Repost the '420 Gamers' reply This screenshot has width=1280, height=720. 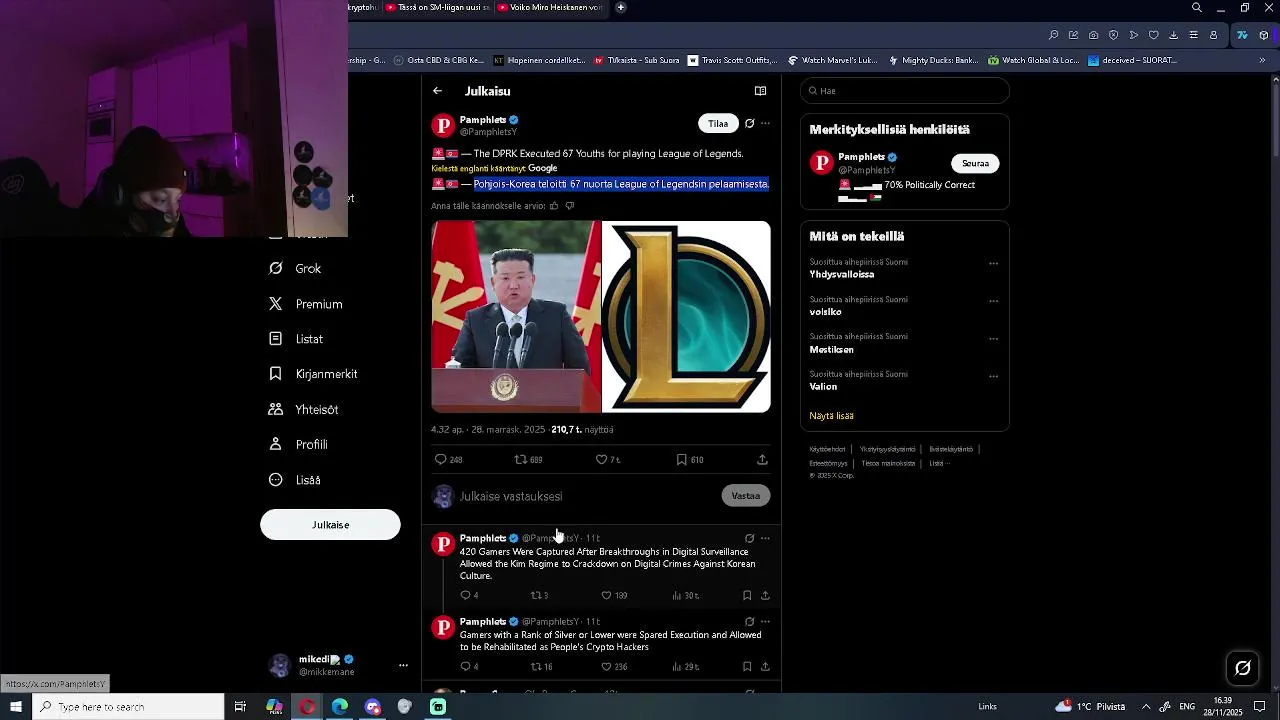click(539, 596)
